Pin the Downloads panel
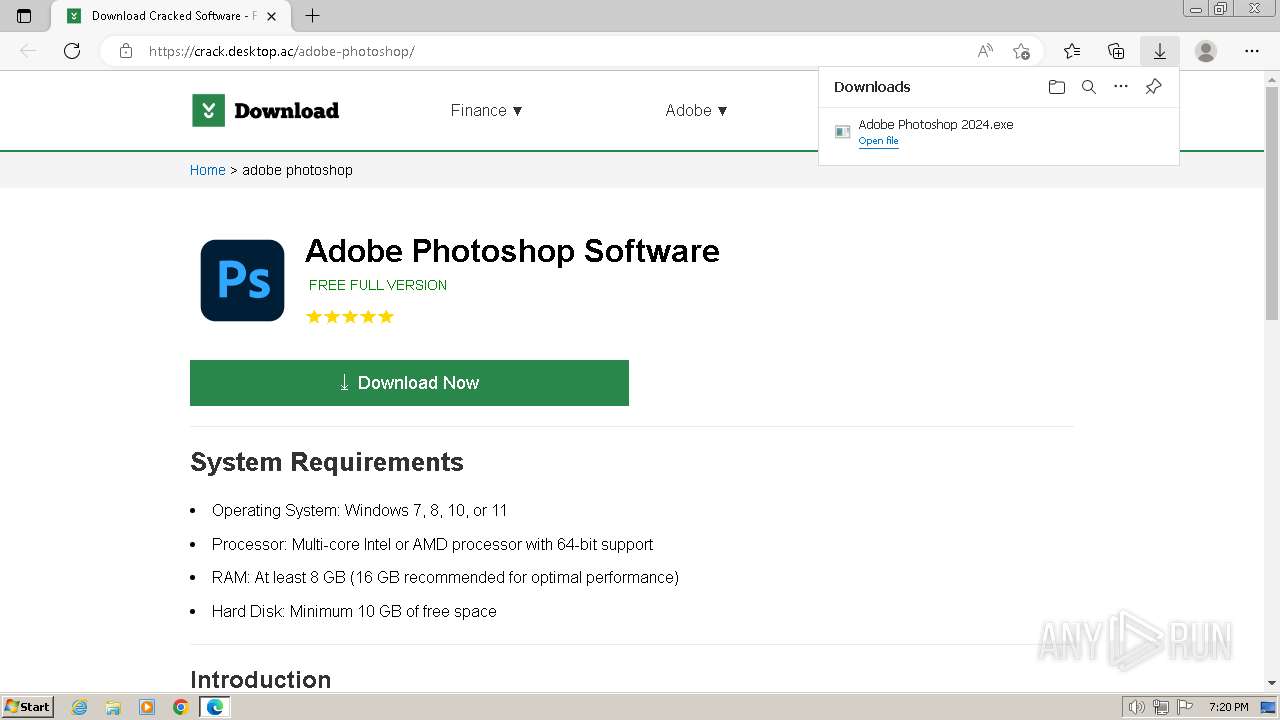 (1153, 87)
